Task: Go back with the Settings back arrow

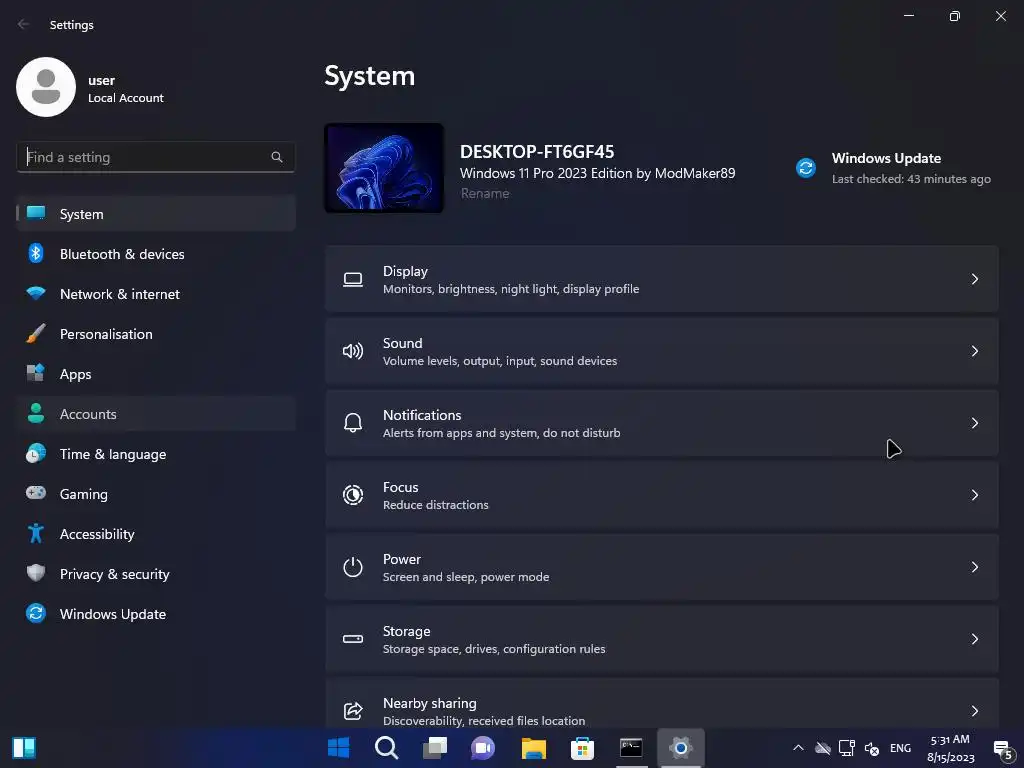Action: click(24, 24)
